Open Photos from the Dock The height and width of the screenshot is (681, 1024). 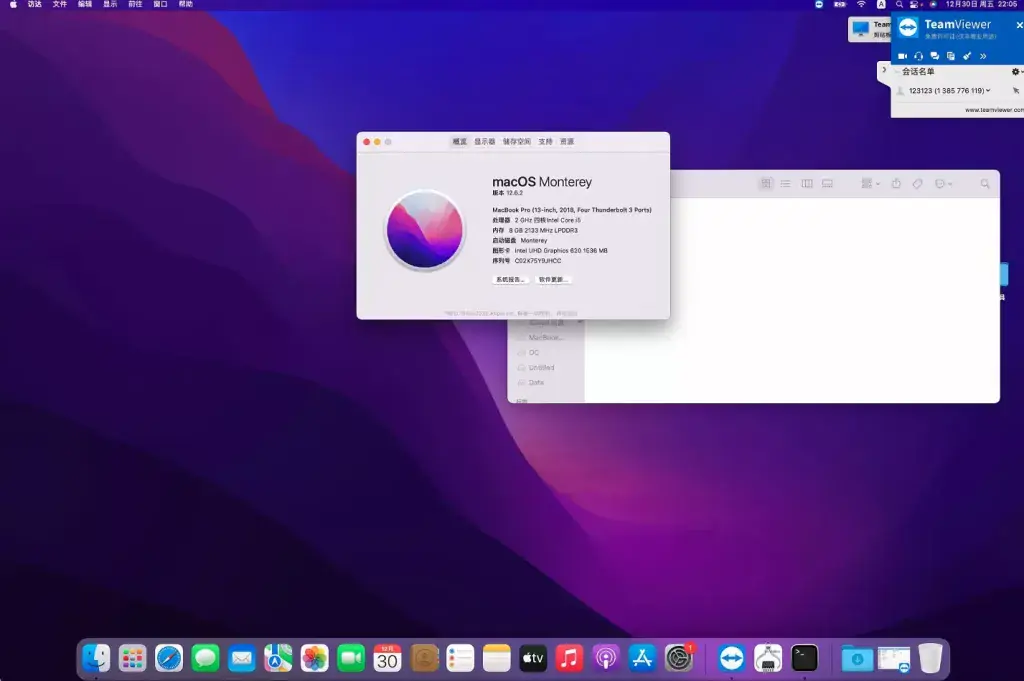pyautogui.click(x=314, y=658)
